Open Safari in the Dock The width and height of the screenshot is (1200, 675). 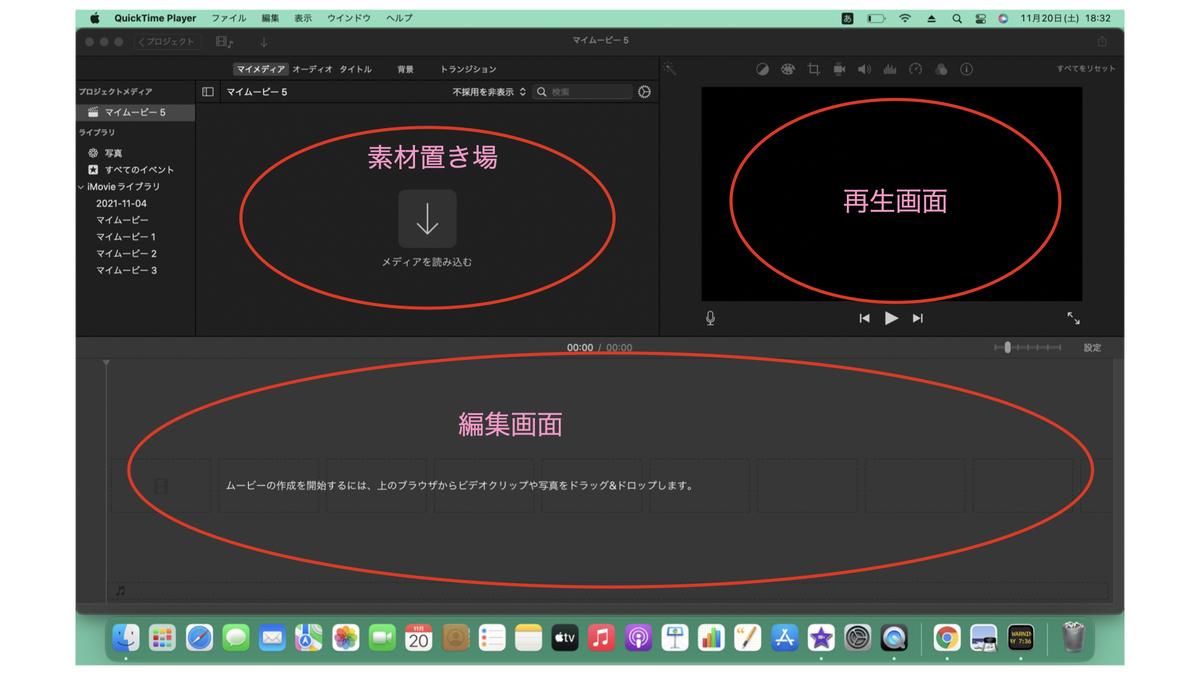point(199,637)
